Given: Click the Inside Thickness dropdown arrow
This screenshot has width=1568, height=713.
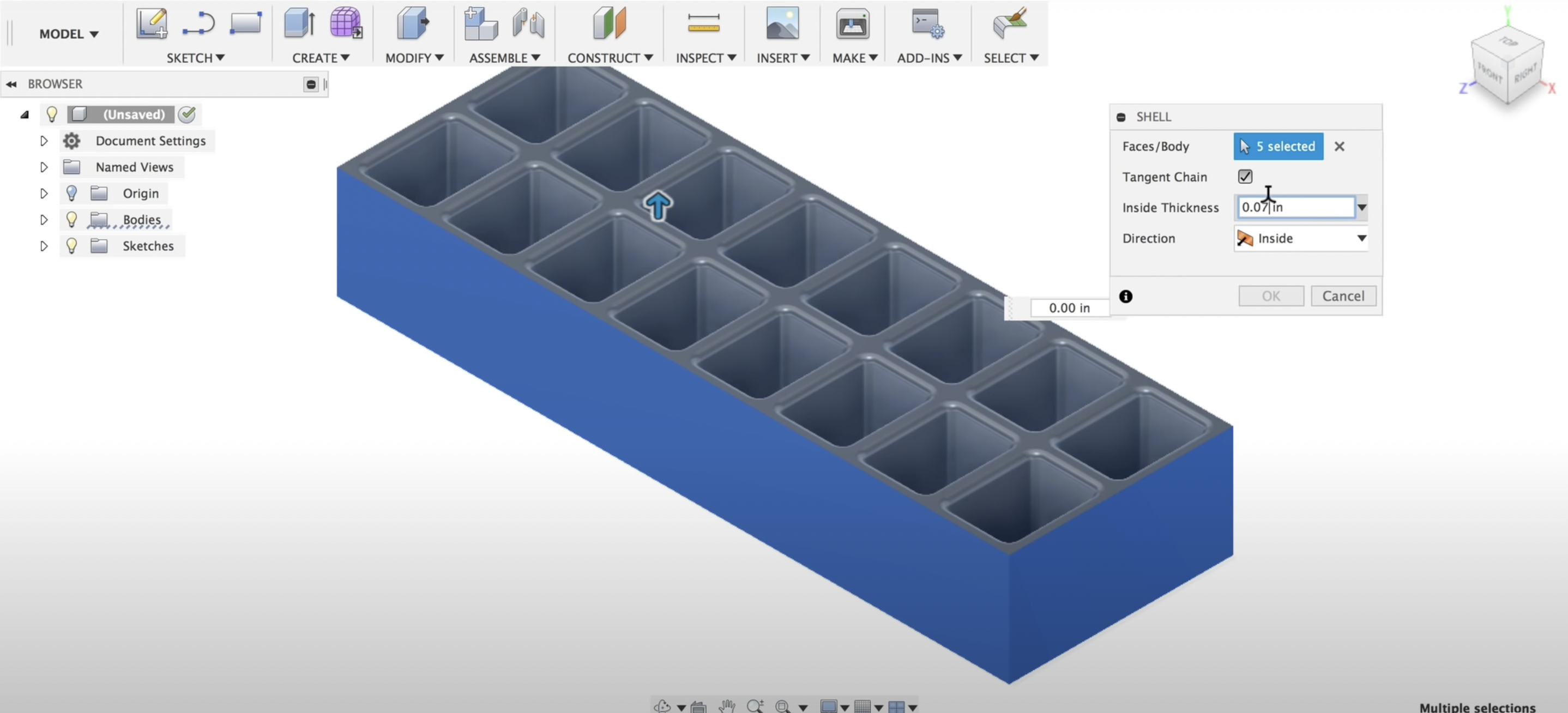Looking at the screenshot, I should click(1362, 207).
